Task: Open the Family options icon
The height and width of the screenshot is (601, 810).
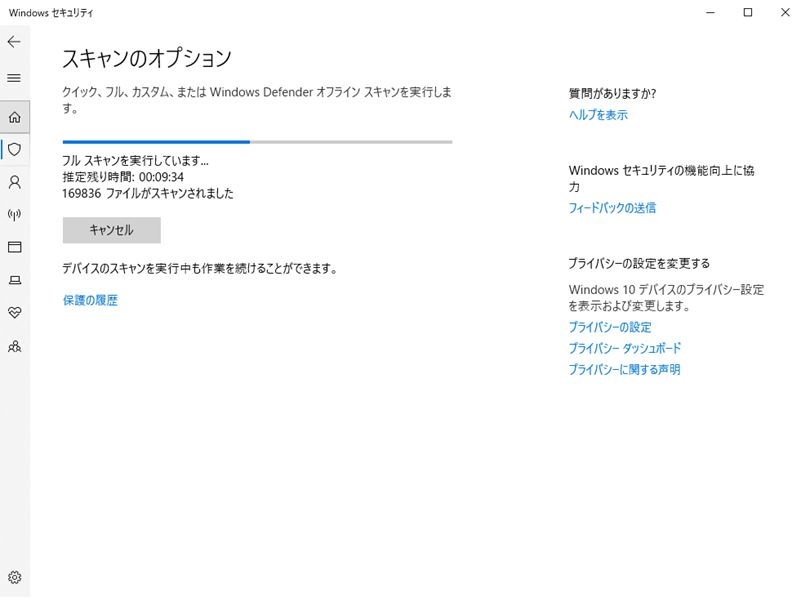Action: [x=14, y=346]
